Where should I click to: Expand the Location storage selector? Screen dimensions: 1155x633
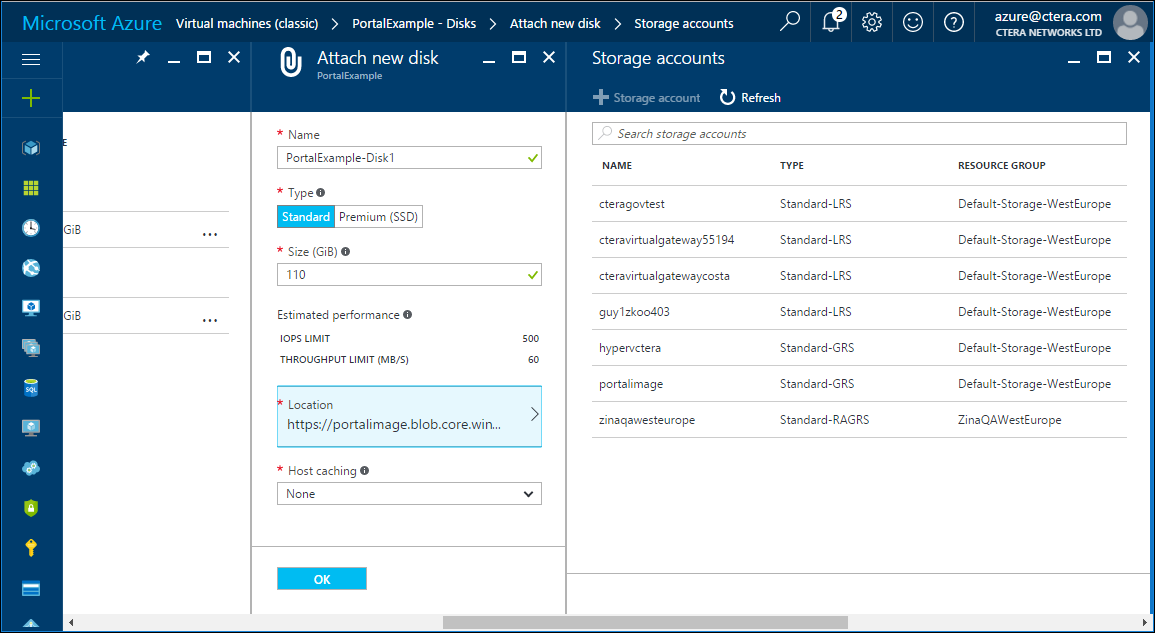(409, 416)
